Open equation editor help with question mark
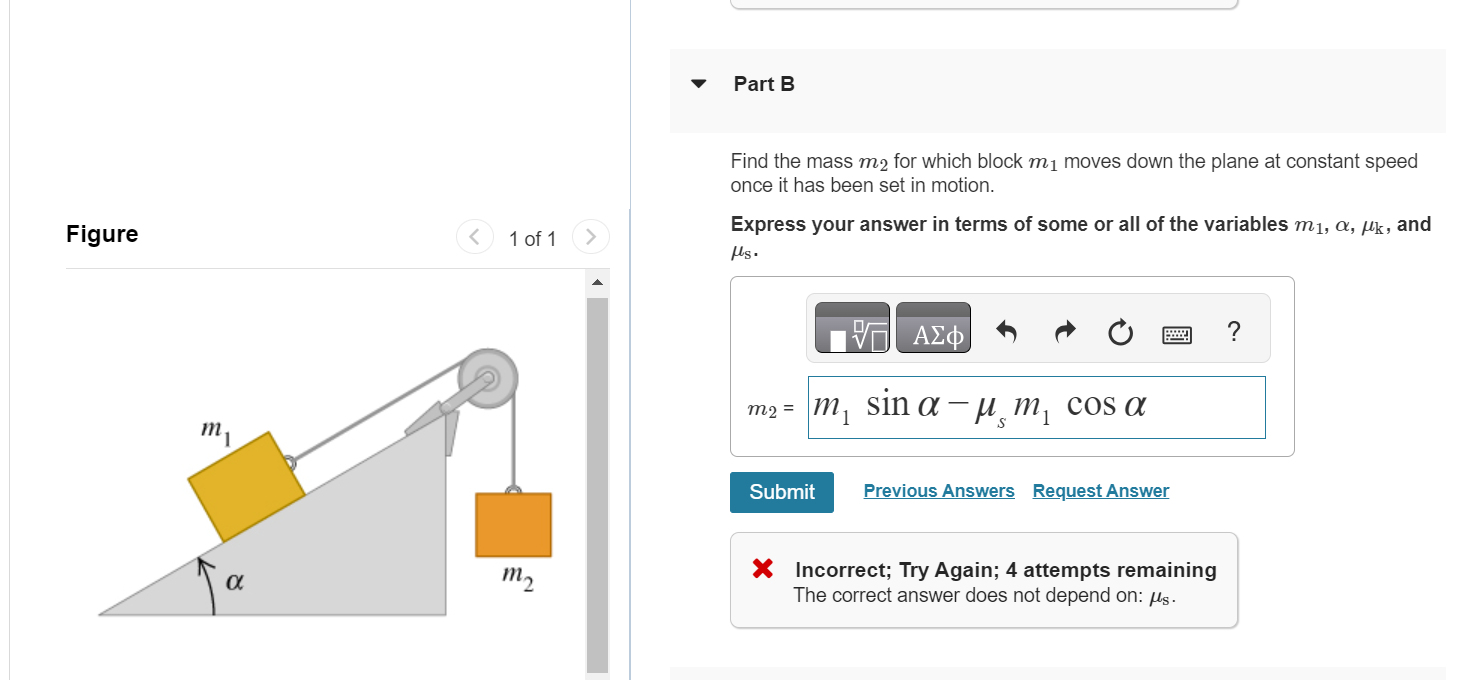This screenshot has height=680, width=1466. (x=1234, y=331)
